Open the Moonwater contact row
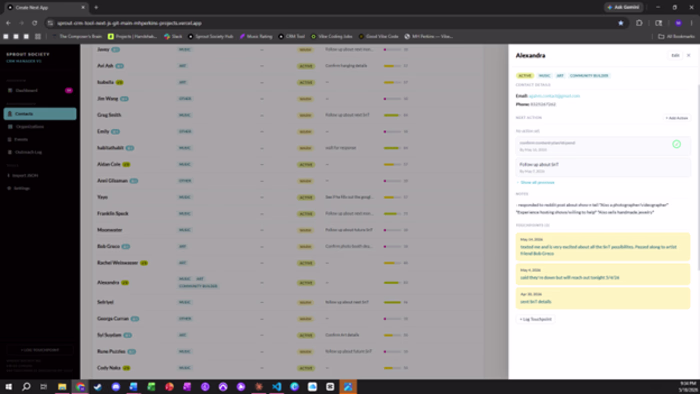This screenshot has height=394, width=700. point(288,230)
